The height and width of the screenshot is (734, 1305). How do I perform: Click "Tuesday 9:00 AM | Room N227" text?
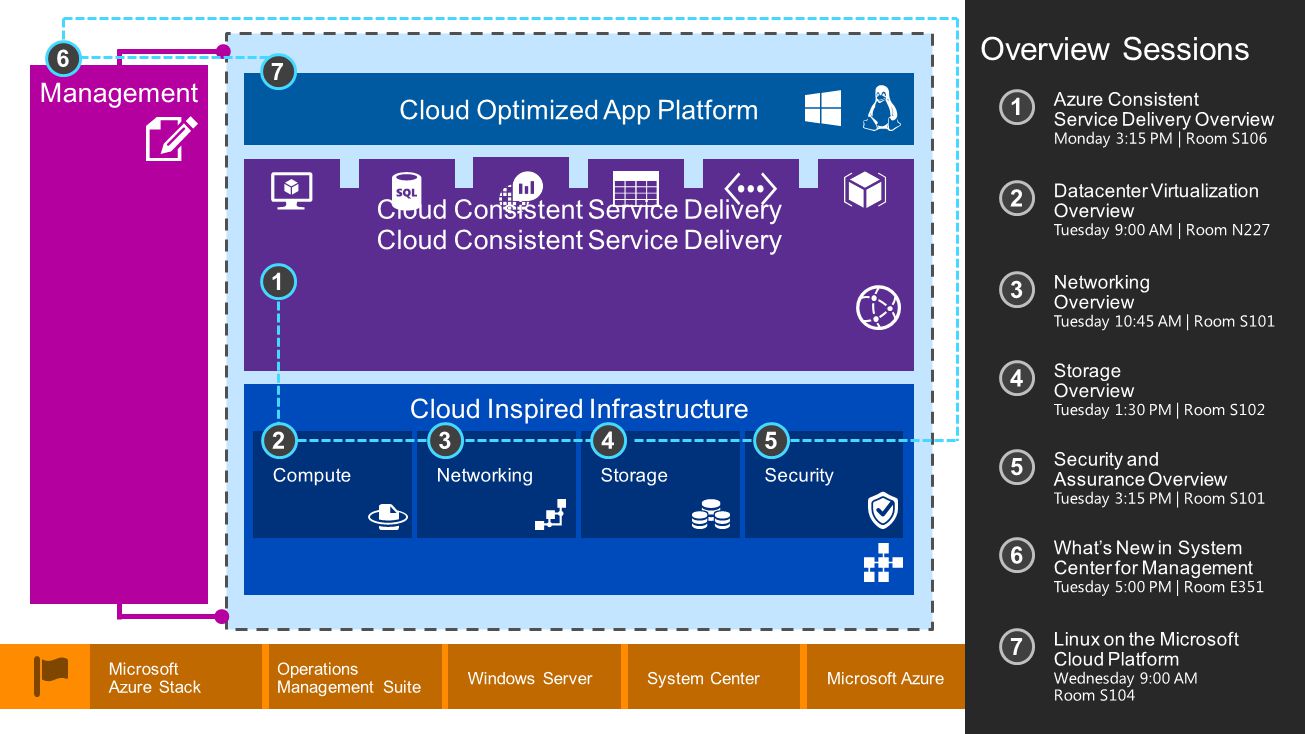click(x=1162, y=230)
